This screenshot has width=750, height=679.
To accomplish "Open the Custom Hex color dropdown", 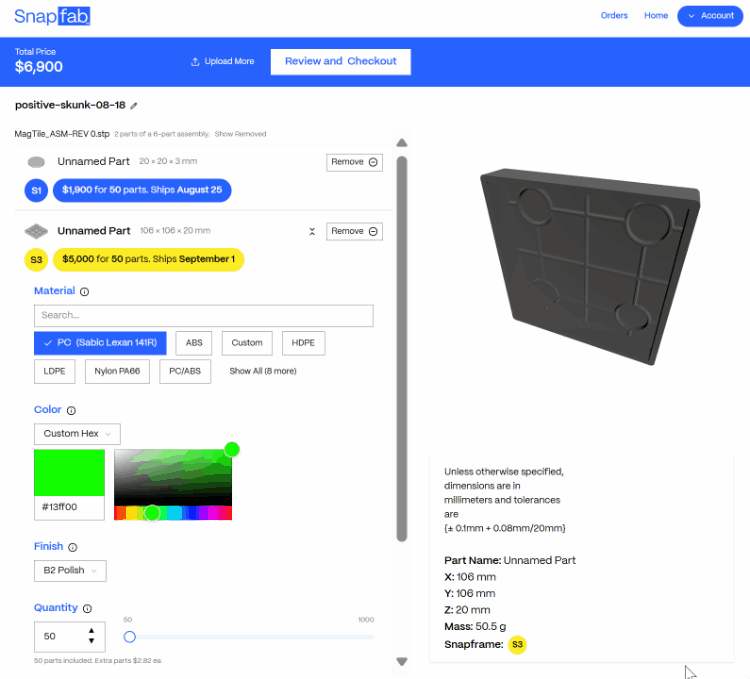I will pos(77,434).
